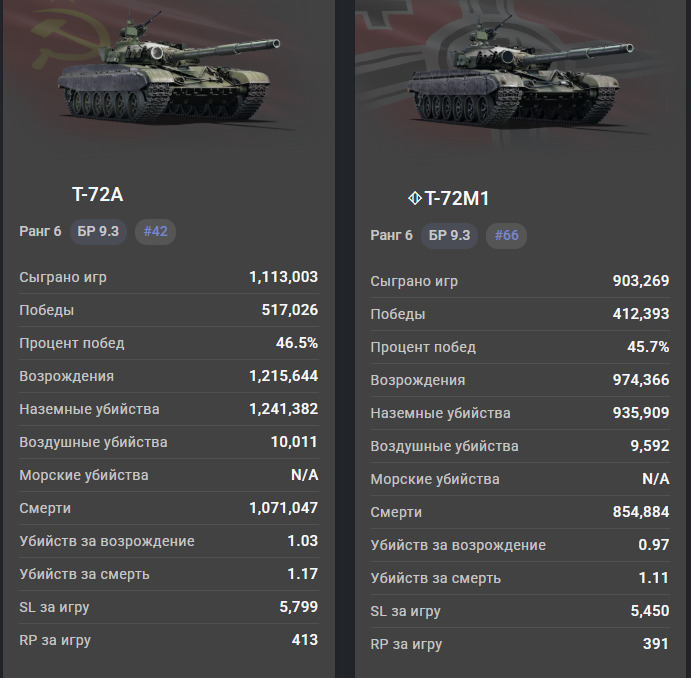691x678 pixels.
Task: Click the Наземные убийства row for T-72A
Action: 168,409
